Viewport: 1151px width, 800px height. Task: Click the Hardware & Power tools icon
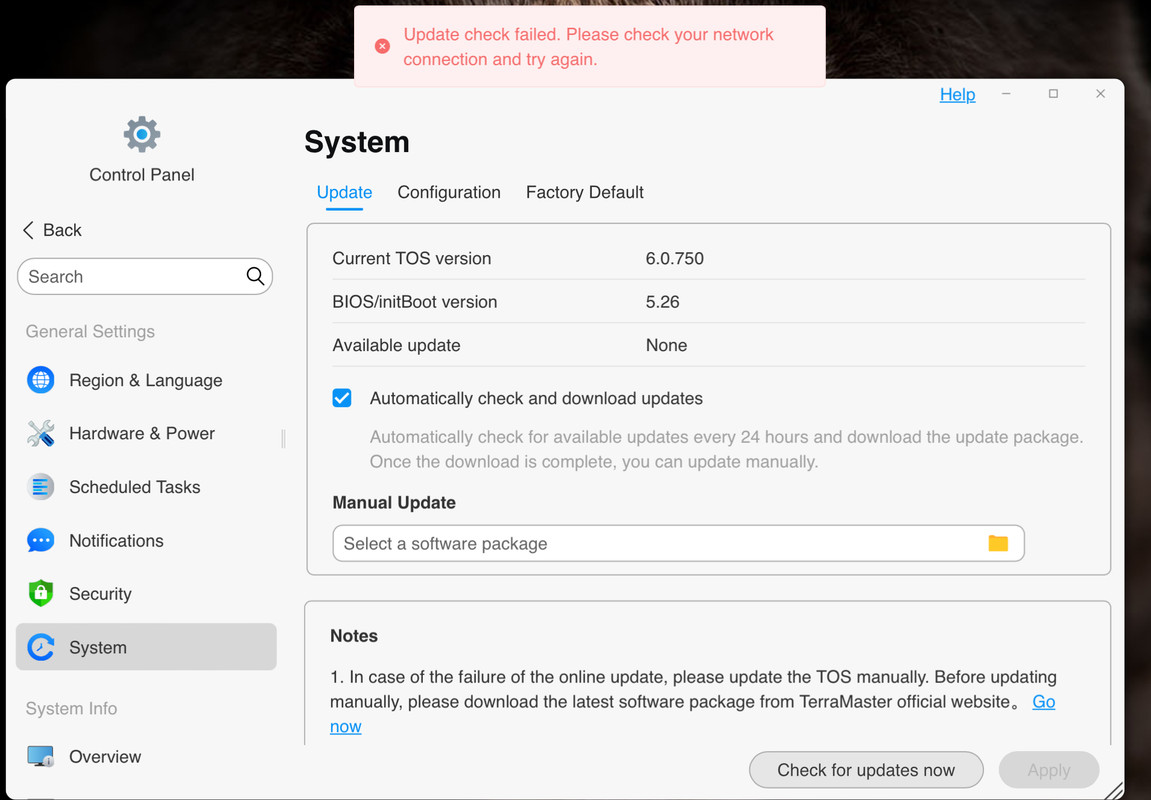[x=40, y=433]
